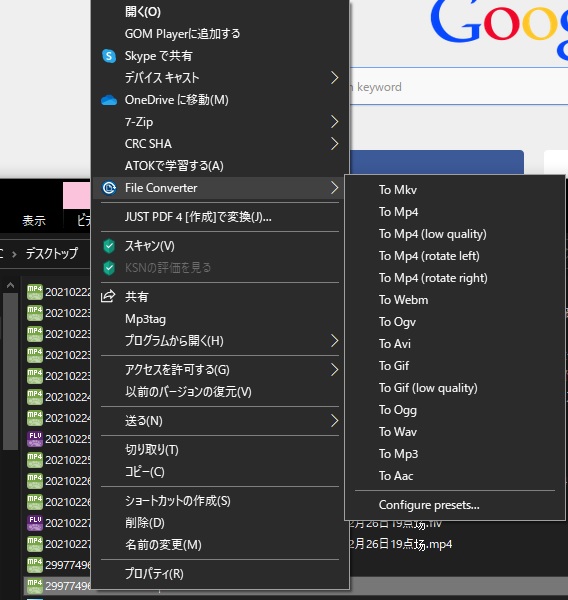Expand the CRC SHA submenu arrow

coord(335,144)
